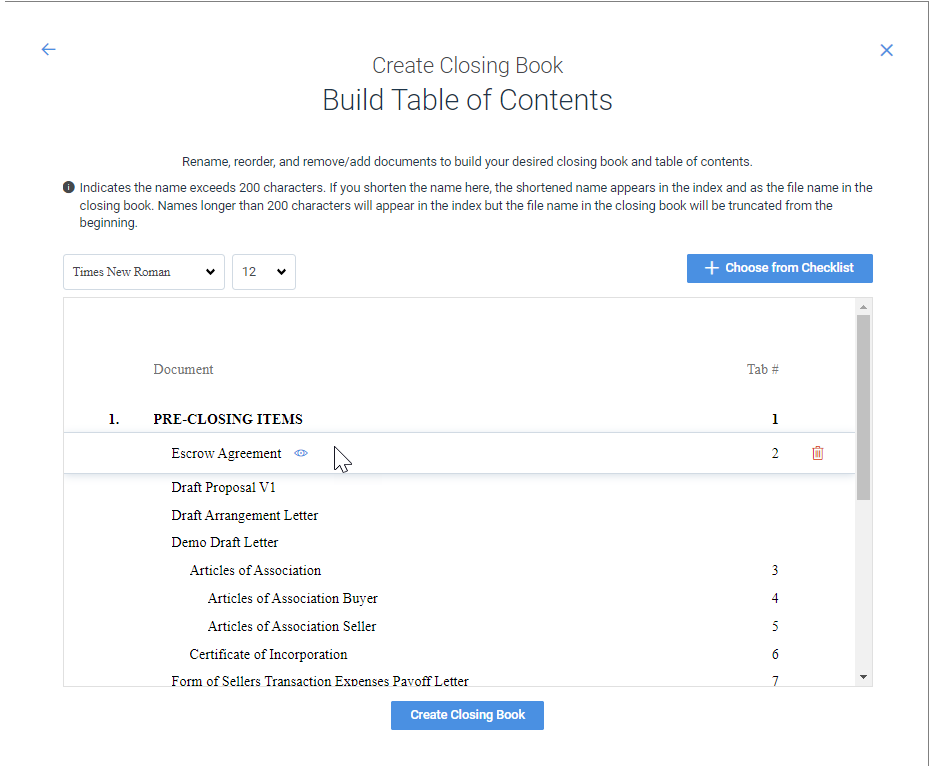Delete the Escrow Agreement entry

click(818, 453)
